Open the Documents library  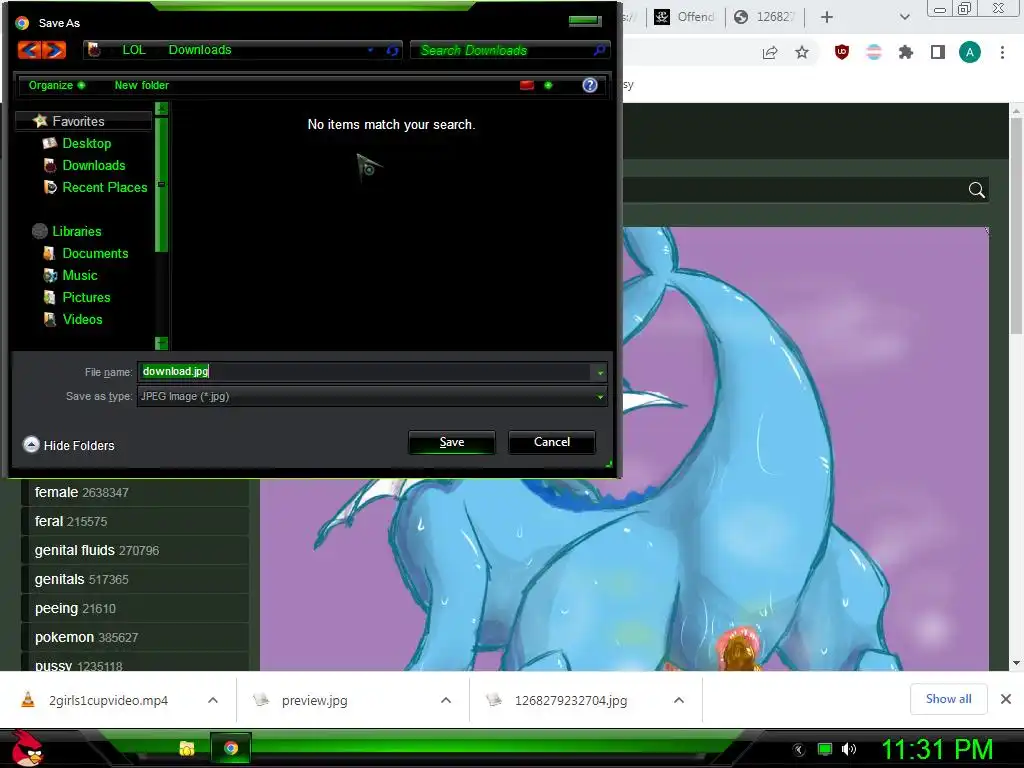click(x=95, y=253)
